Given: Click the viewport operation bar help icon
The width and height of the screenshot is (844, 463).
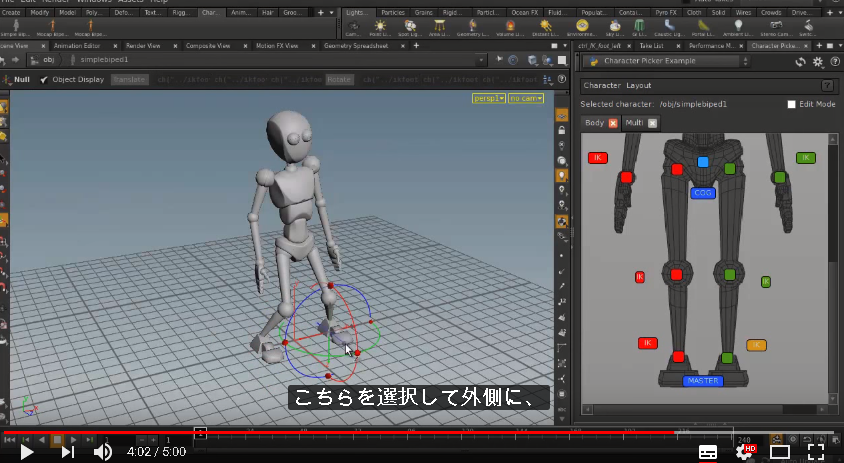Looking at the screenshot, I should (562, 79).
